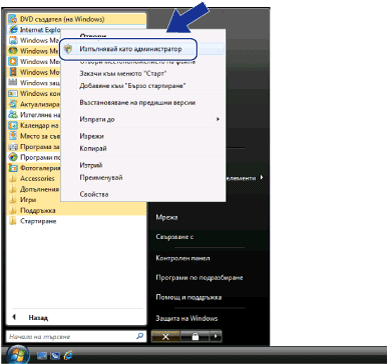
Task: Expand the Изпрати до submenu arrow
Action: (218, 119)
